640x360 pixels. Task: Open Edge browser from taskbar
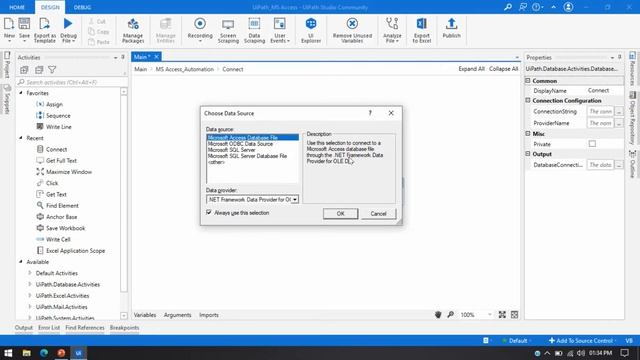click(x=44, y=353)
